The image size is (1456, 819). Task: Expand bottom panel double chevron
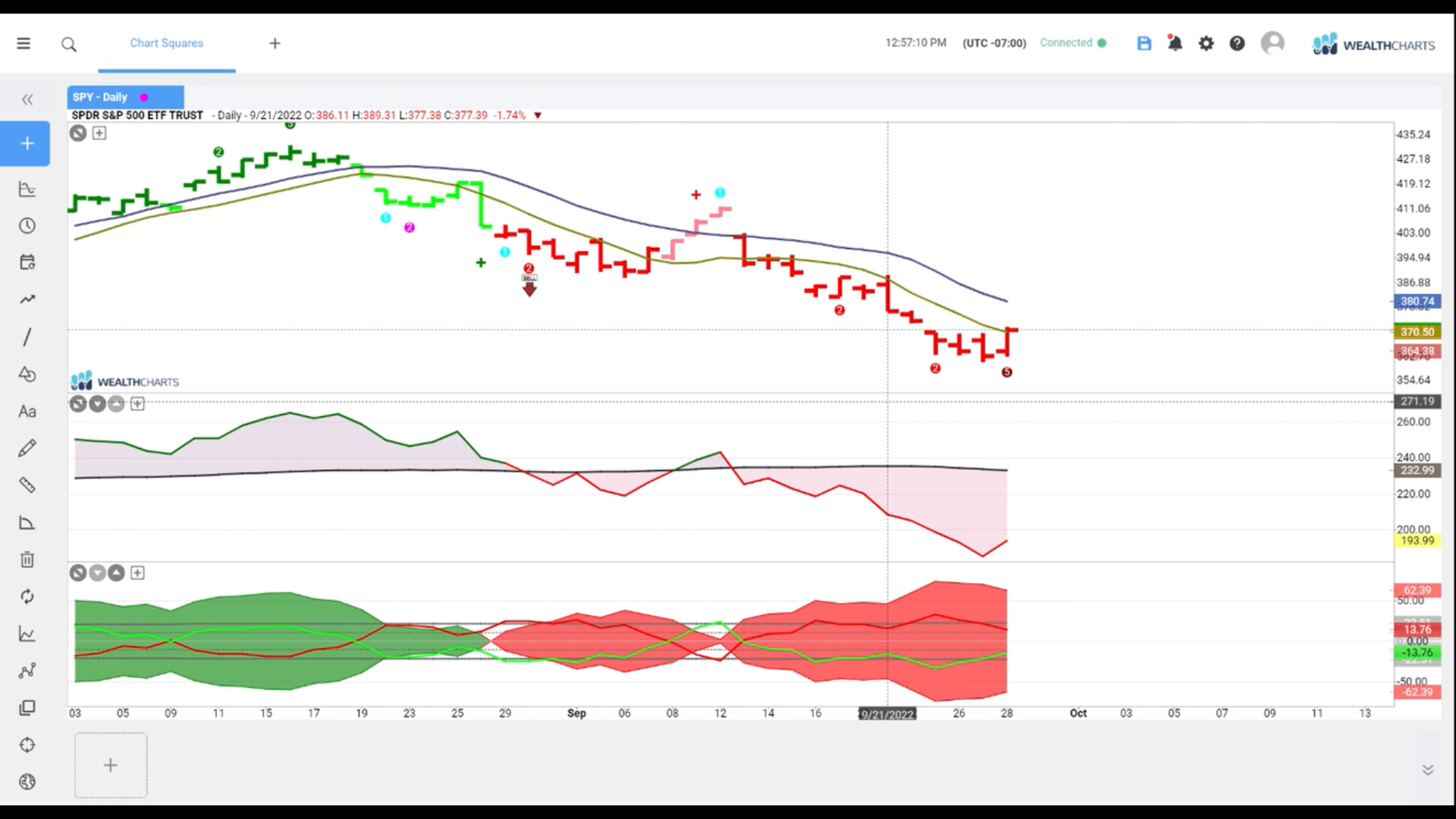pos(1428,770)
